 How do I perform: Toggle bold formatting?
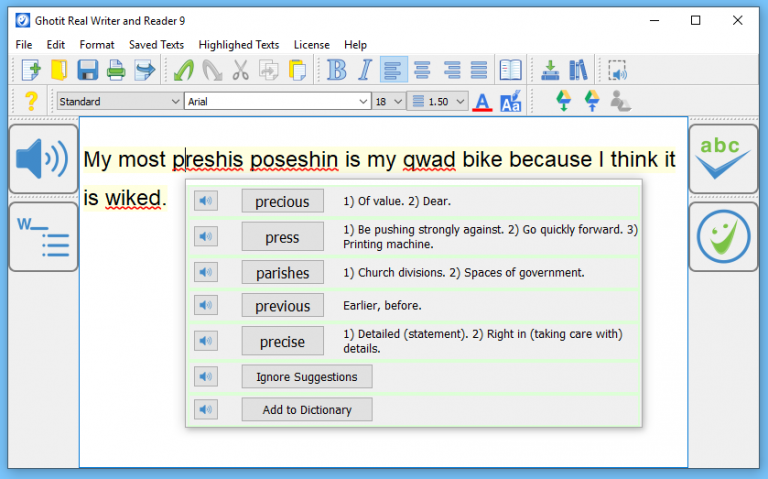(x=337, y=70)
